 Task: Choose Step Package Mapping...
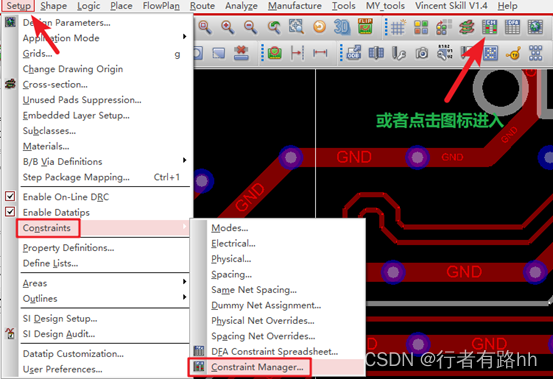pos(76,177)
